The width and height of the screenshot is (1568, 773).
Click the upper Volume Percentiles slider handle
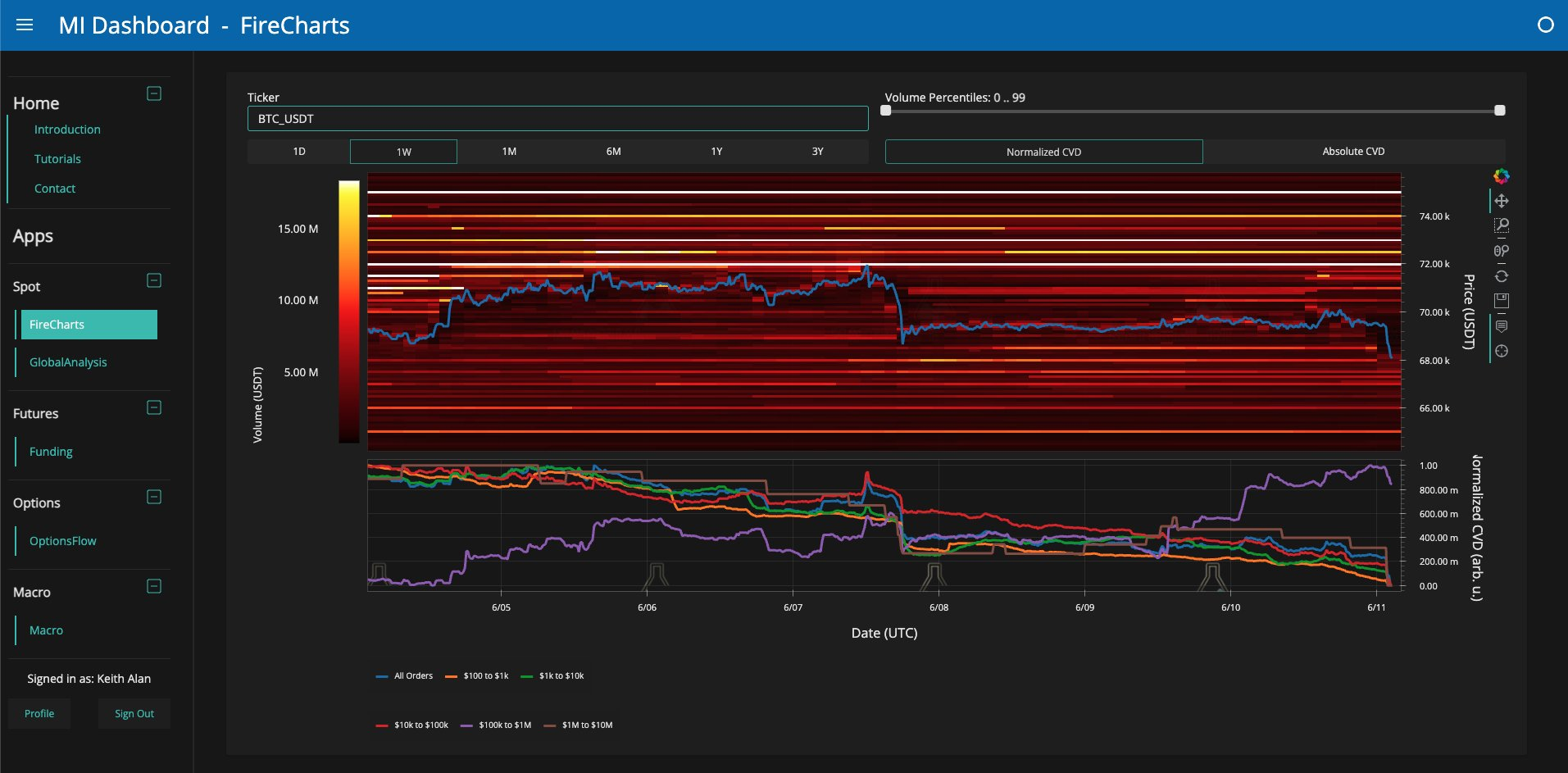click(1499, 111)
